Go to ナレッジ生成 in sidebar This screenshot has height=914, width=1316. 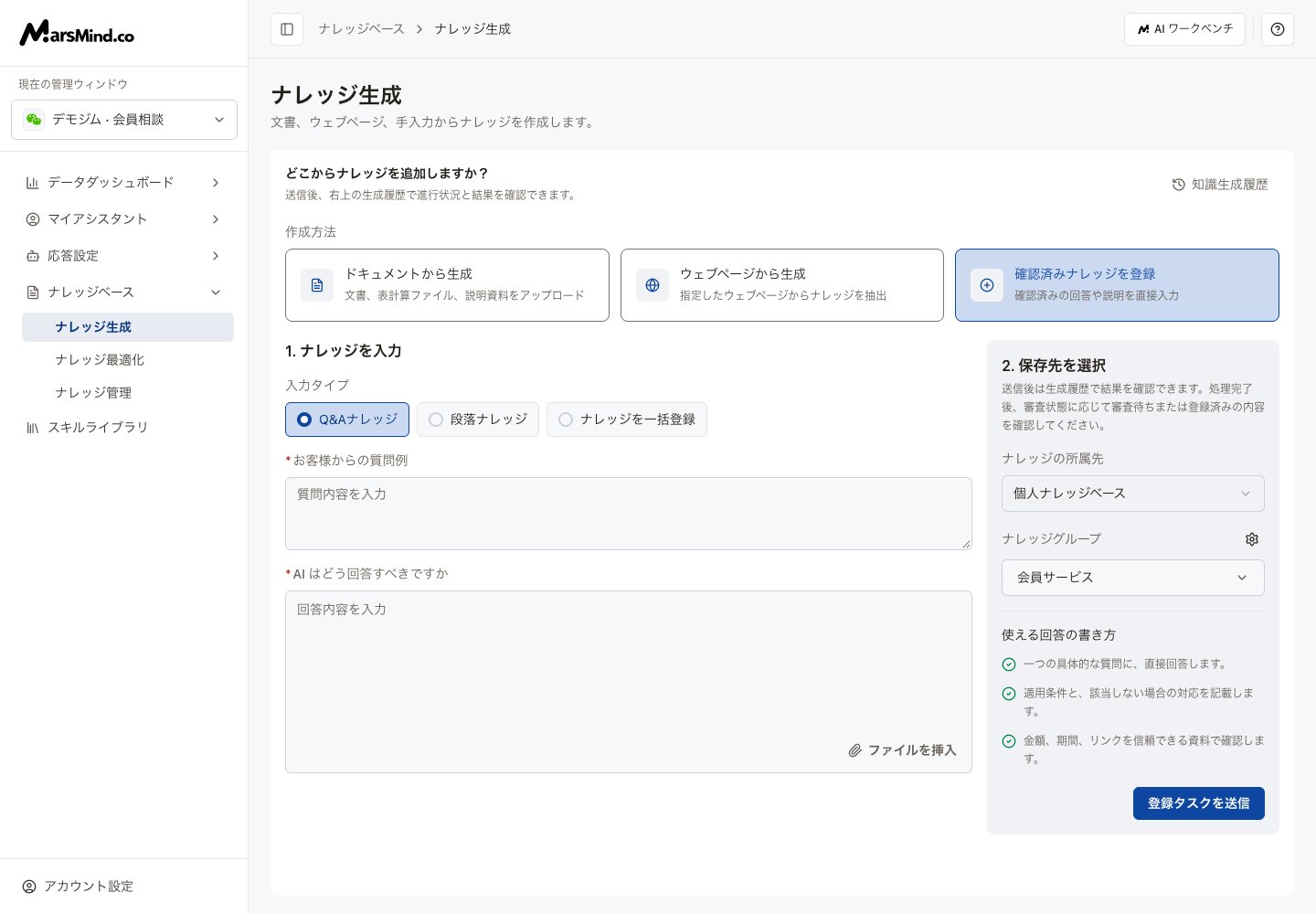tap(128, 327)
